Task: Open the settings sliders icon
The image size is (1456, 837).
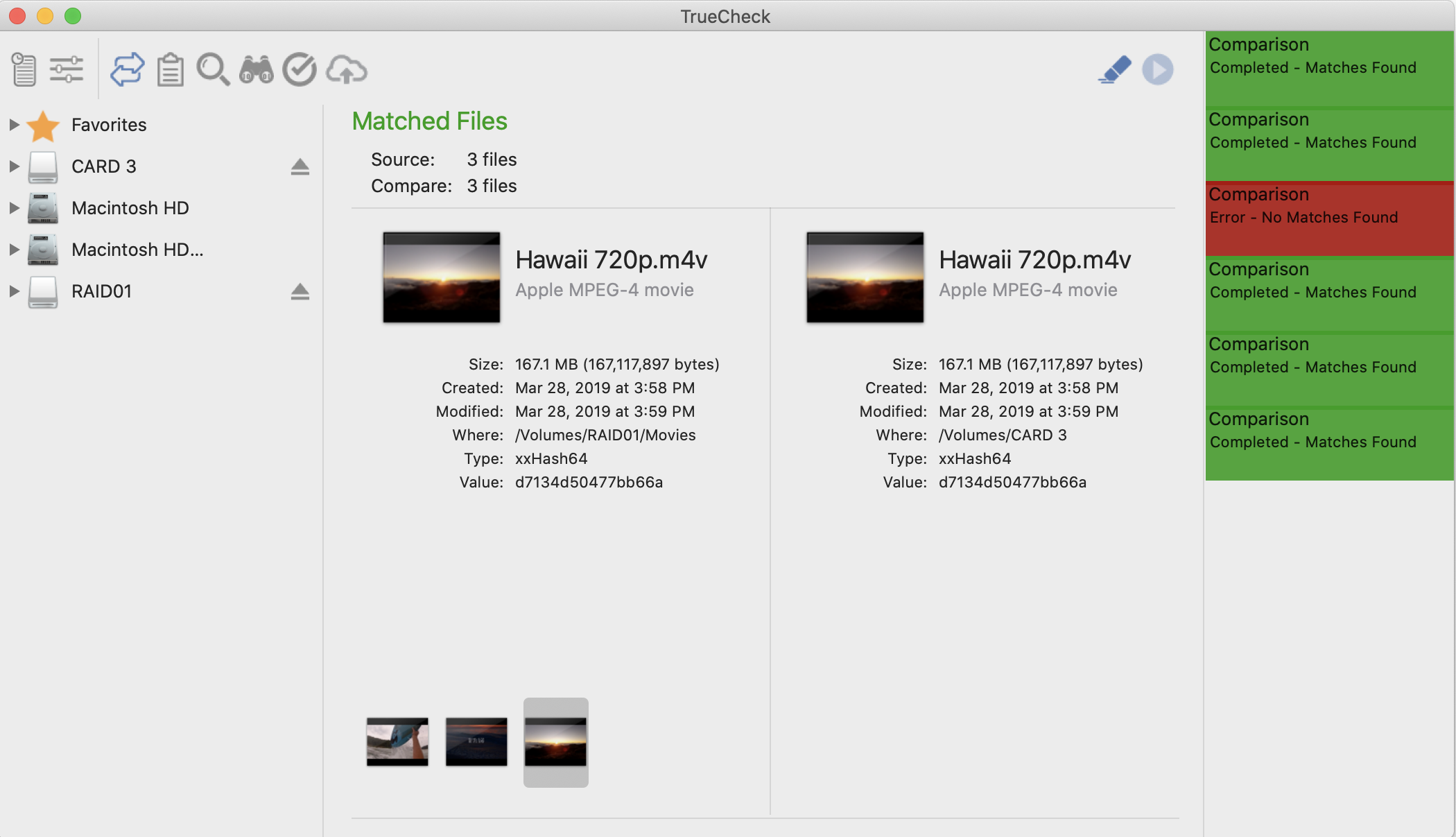Action: (x=67, y=69)
